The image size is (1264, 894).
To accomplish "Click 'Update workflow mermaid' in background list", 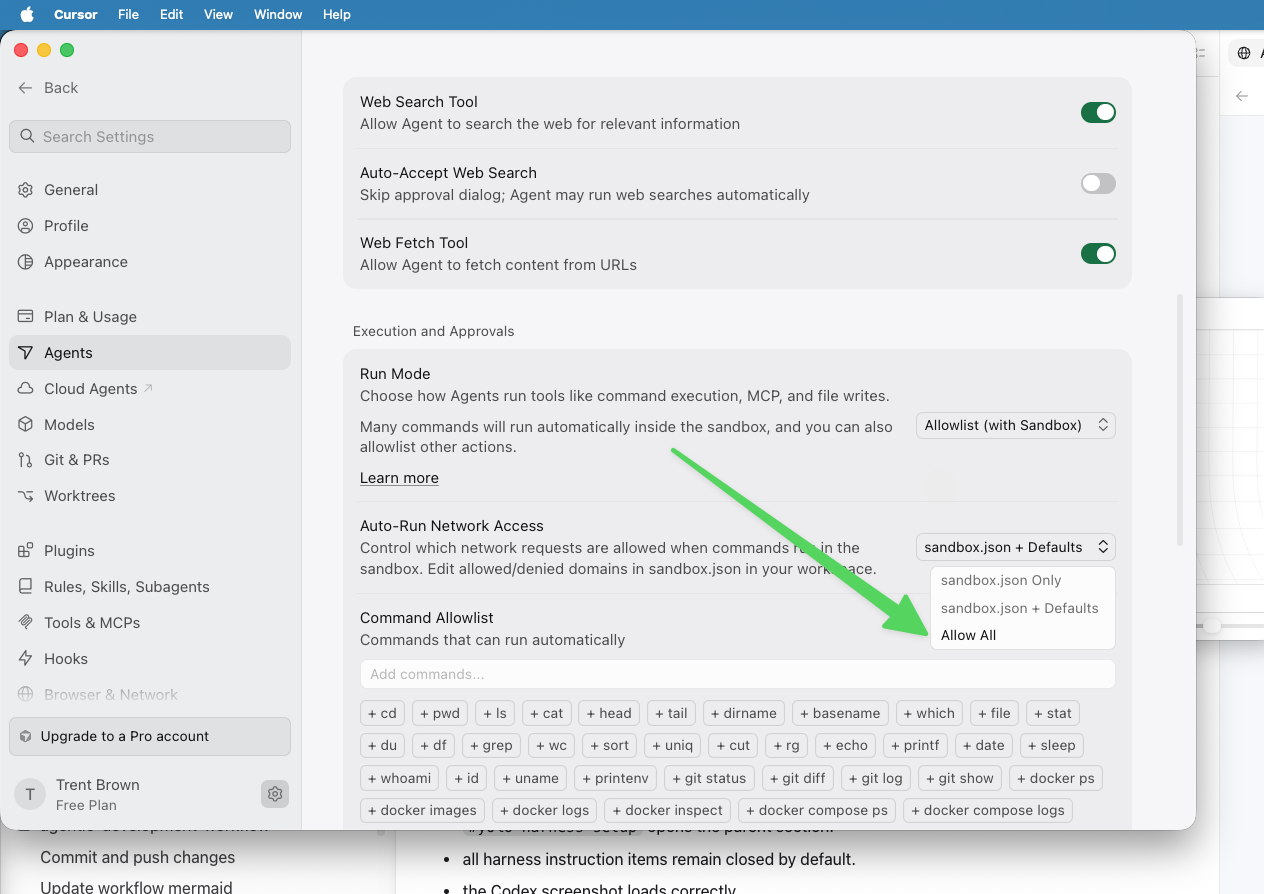I will coord(136,887).
